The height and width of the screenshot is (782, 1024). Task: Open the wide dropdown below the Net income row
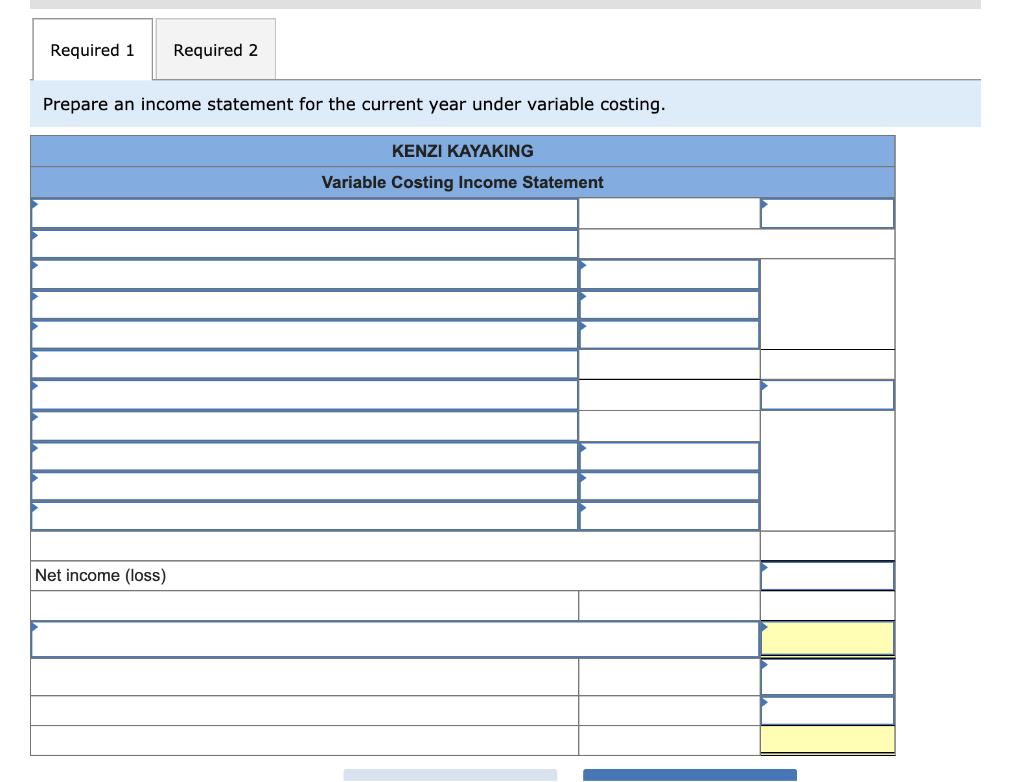point(395,639)
